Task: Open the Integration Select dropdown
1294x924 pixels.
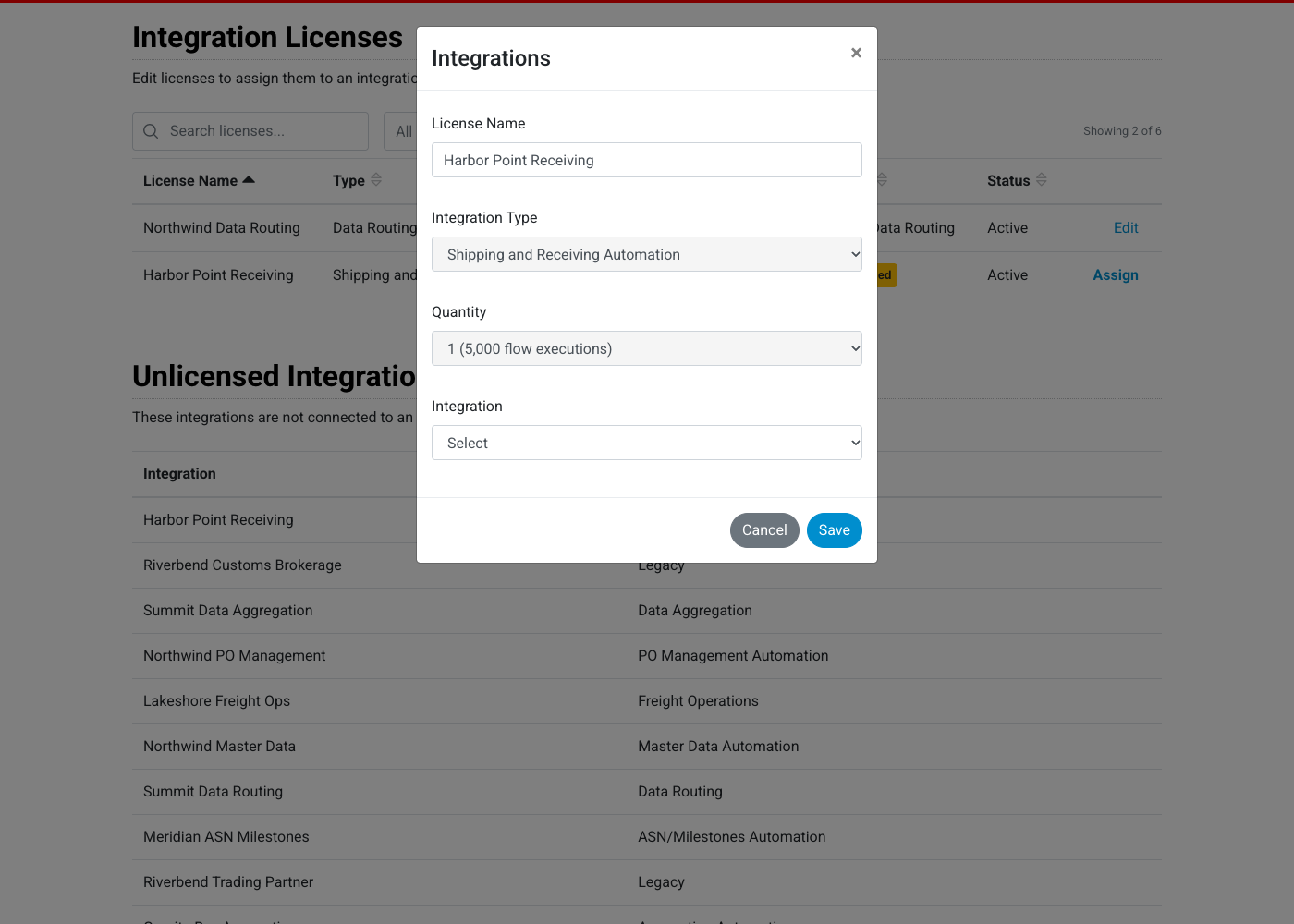Action: click(x=647, y=443)
